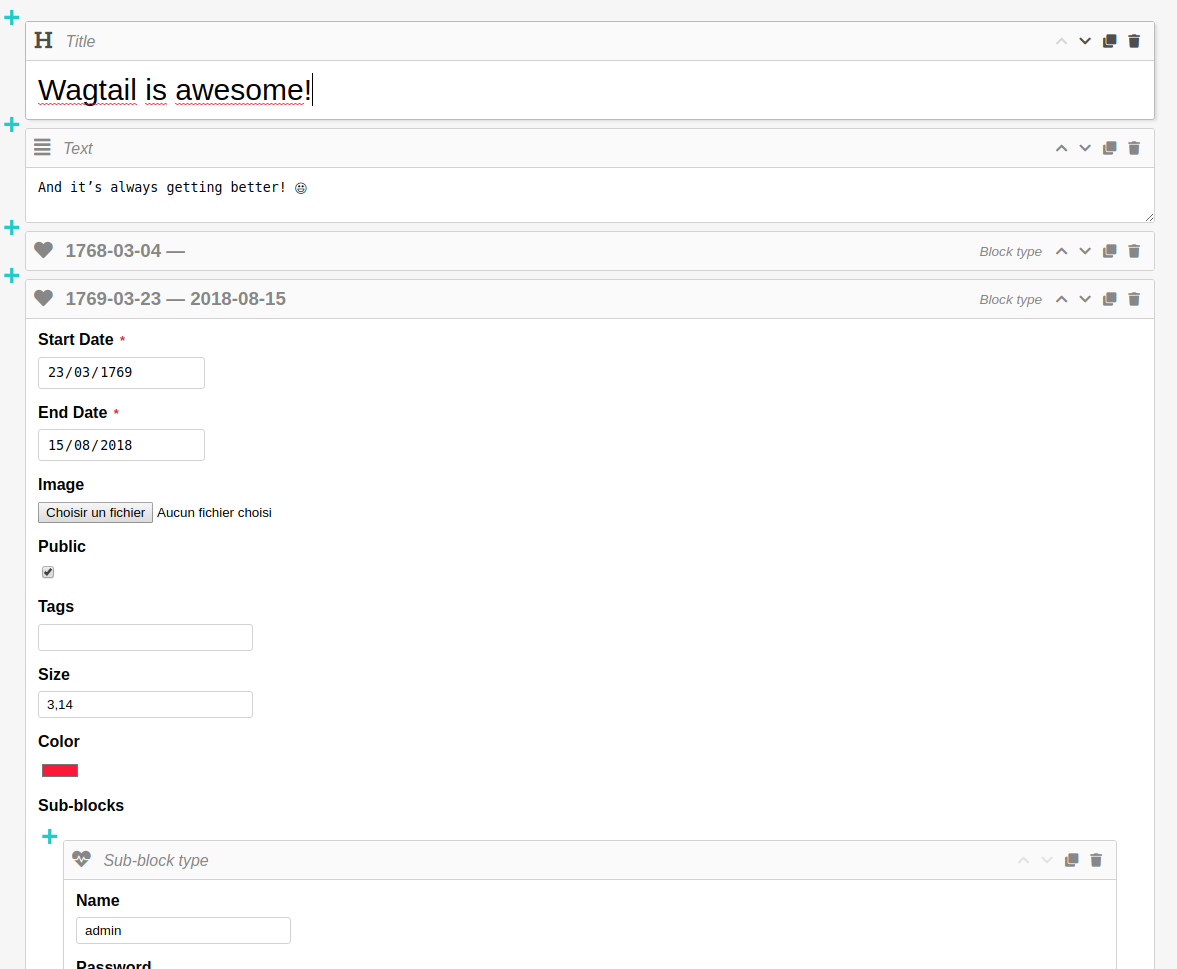Click the paragraph icon of the Text block

point(42,147)
